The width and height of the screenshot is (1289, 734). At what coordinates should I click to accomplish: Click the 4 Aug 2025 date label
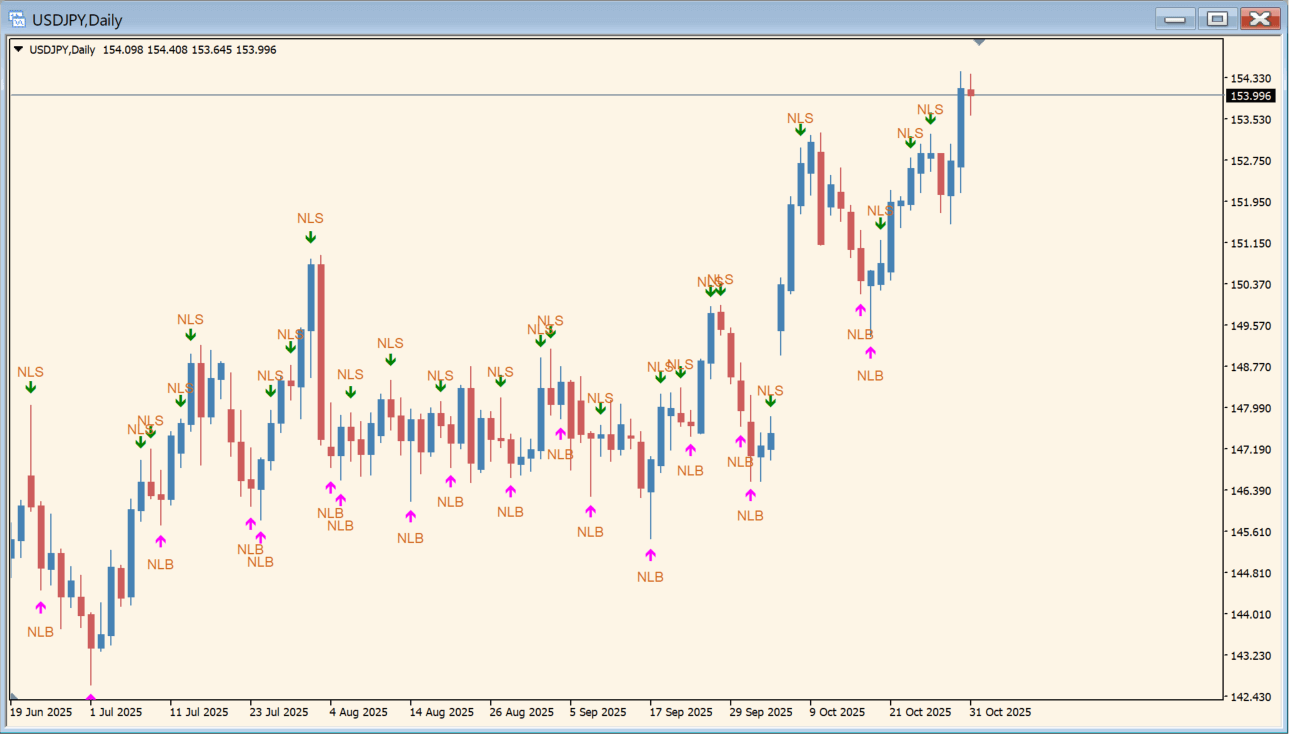tap(358, 712)
